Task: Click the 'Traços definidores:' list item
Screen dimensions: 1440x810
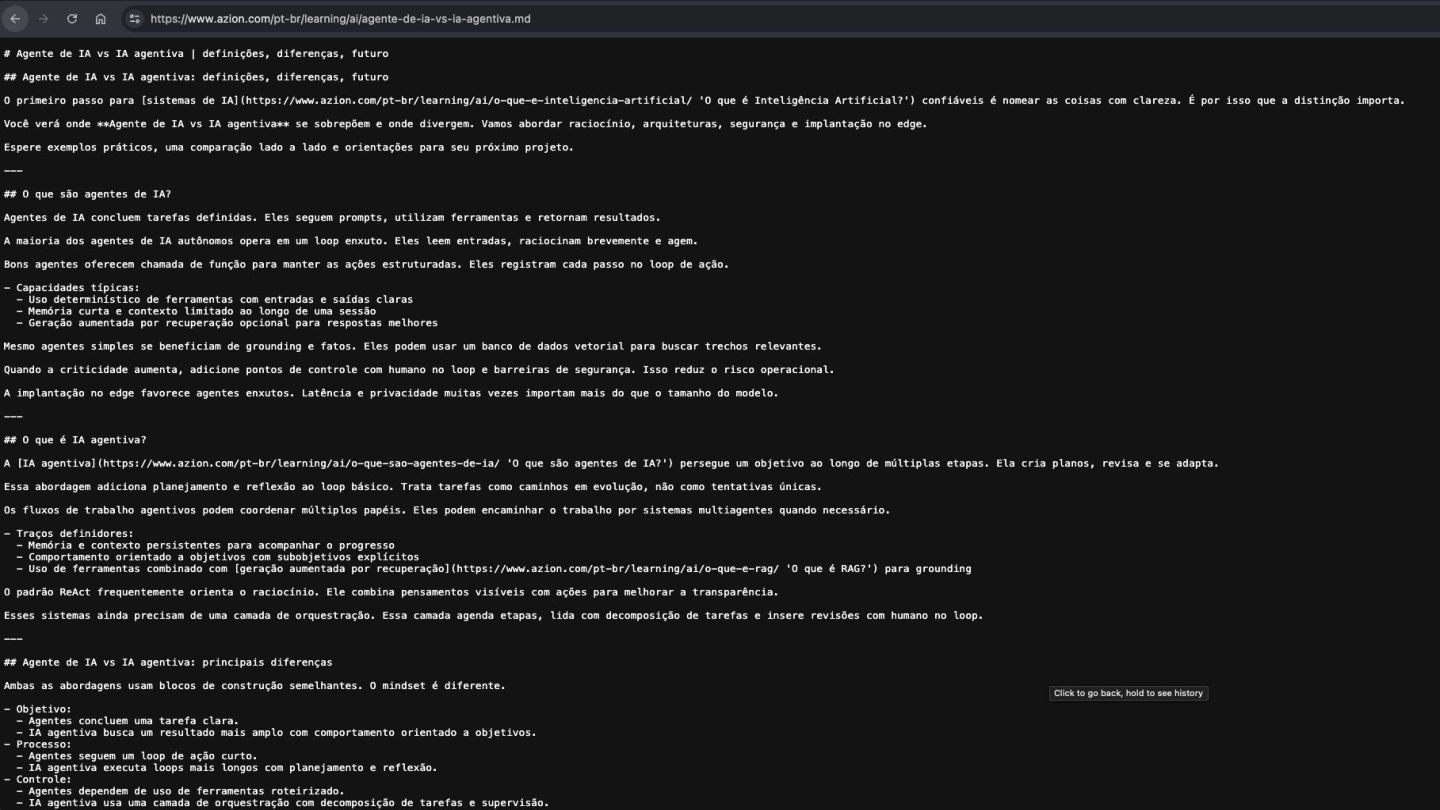Action: pos(68,534)
